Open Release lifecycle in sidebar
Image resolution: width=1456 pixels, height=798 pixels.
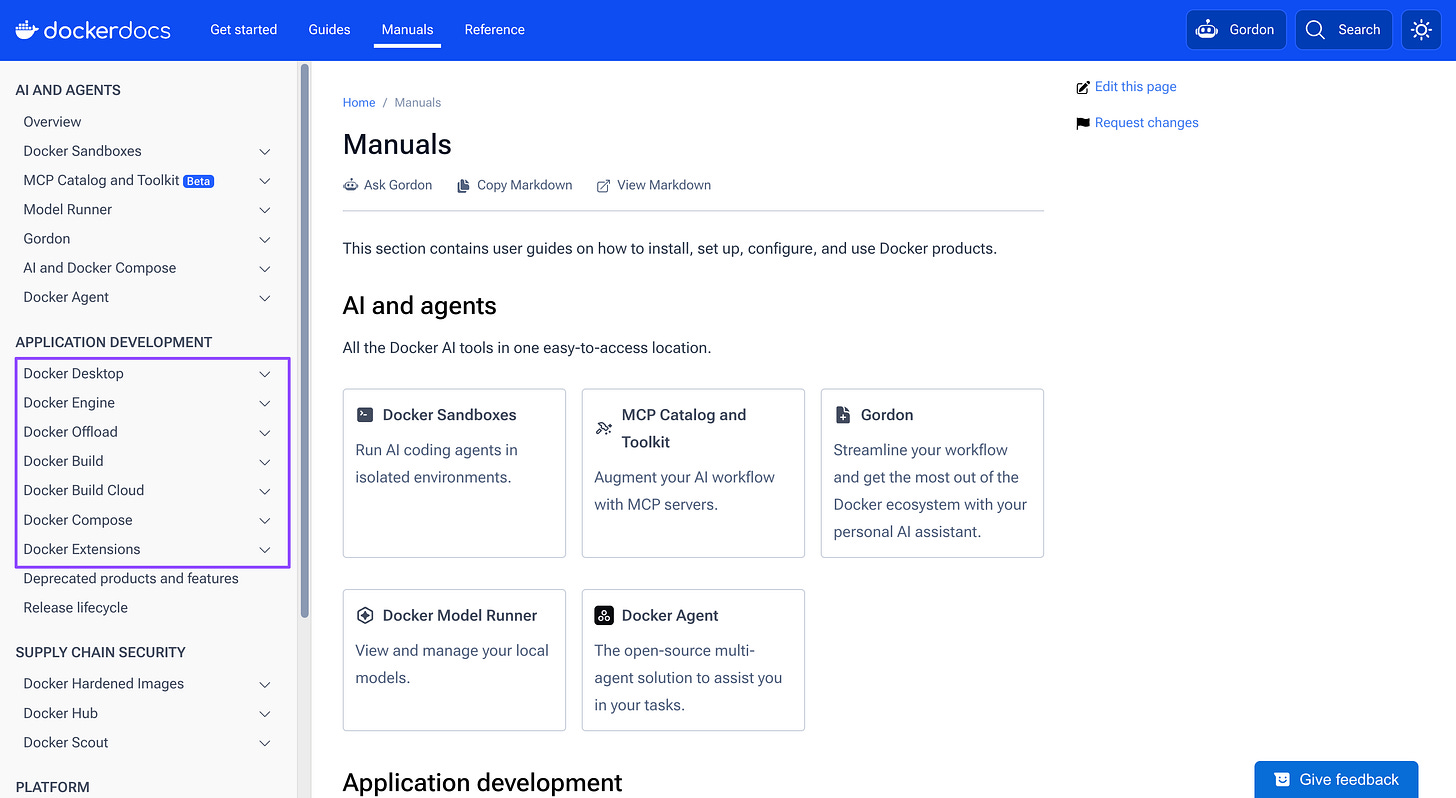(76, 607)
